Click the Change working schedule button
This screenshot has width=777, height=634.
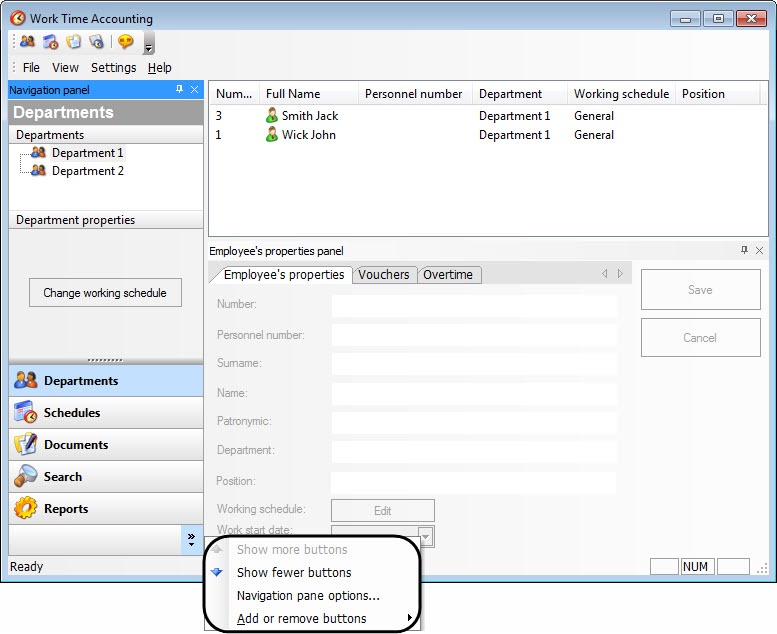point(105,292)
